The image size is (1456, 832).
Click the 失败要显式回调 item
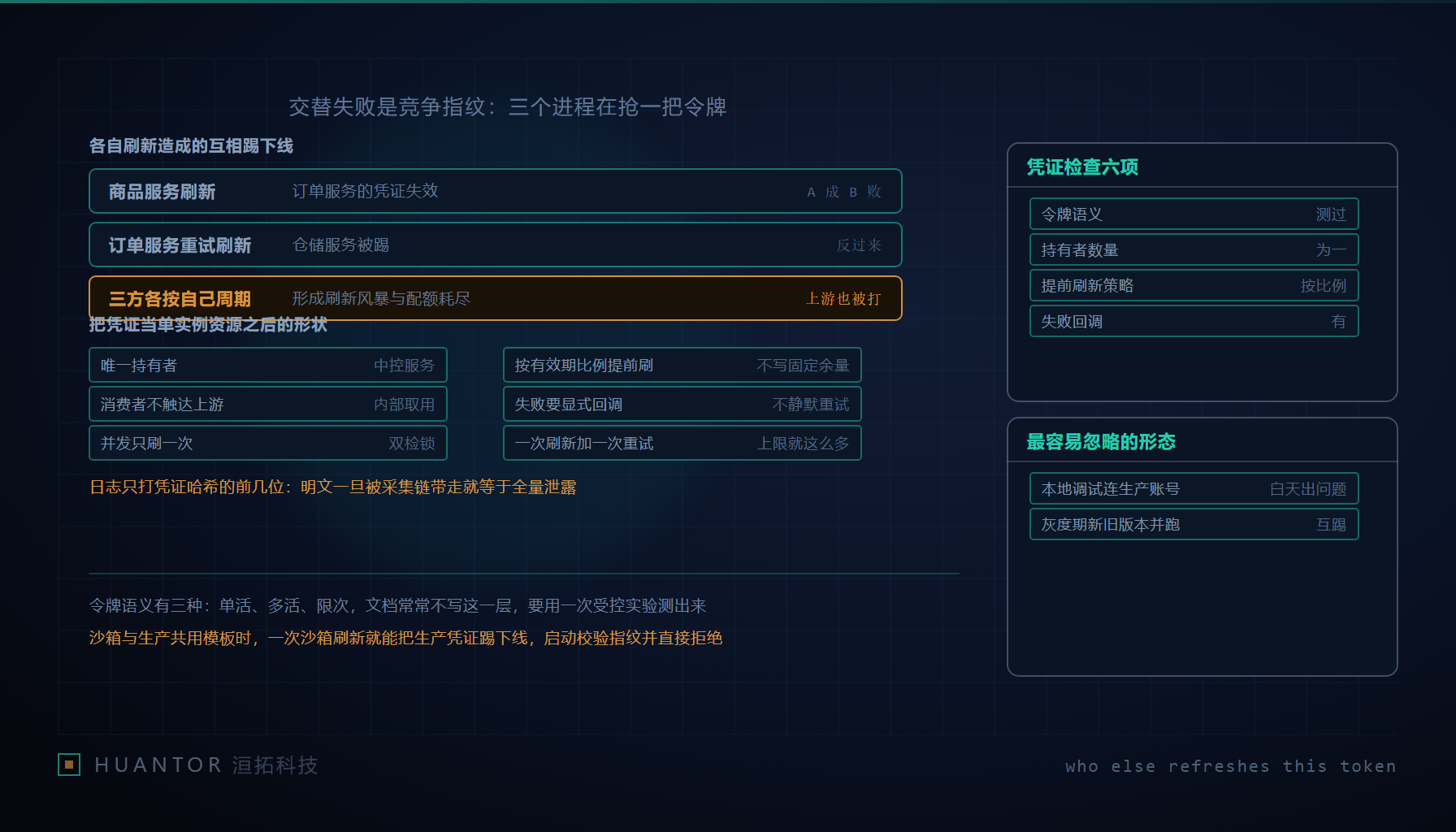point(682,404)
